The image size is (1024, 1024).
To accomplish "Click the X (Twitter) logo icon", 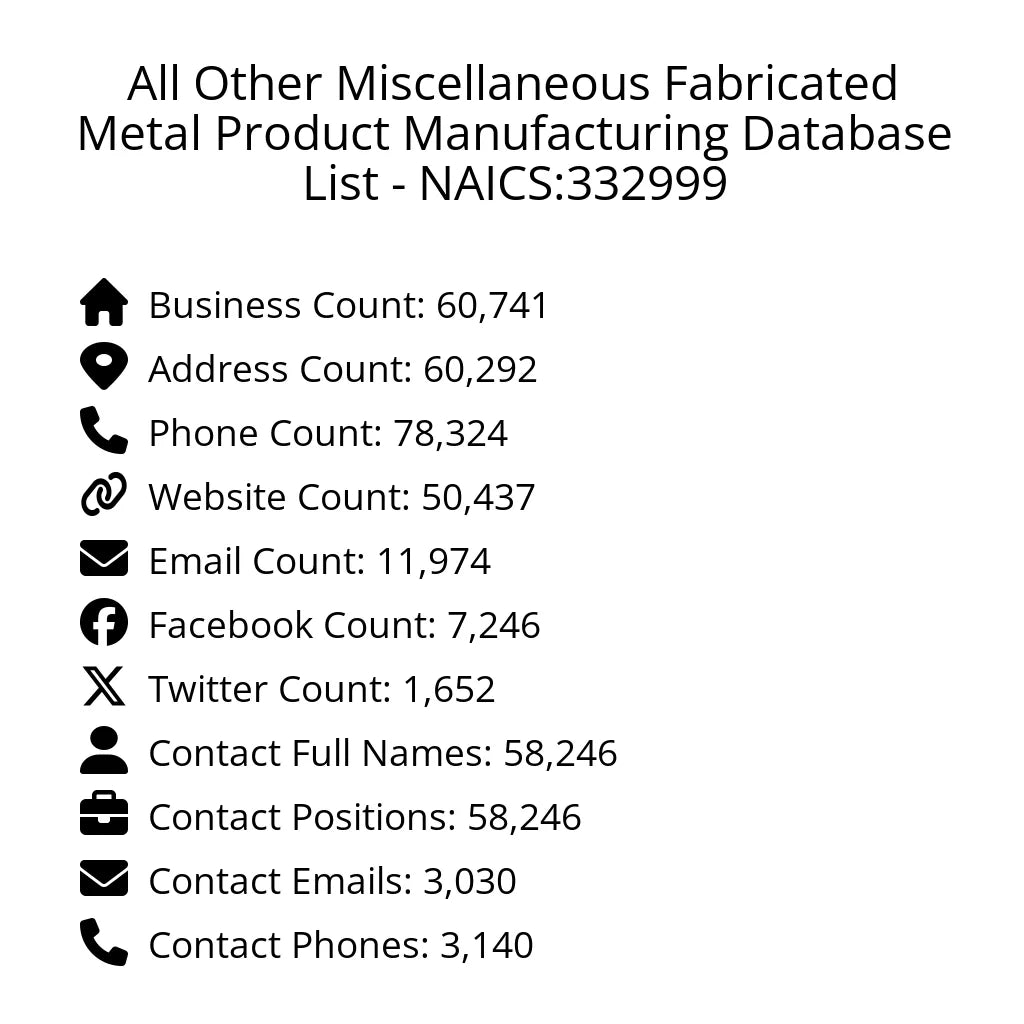I will pos(104,688).
